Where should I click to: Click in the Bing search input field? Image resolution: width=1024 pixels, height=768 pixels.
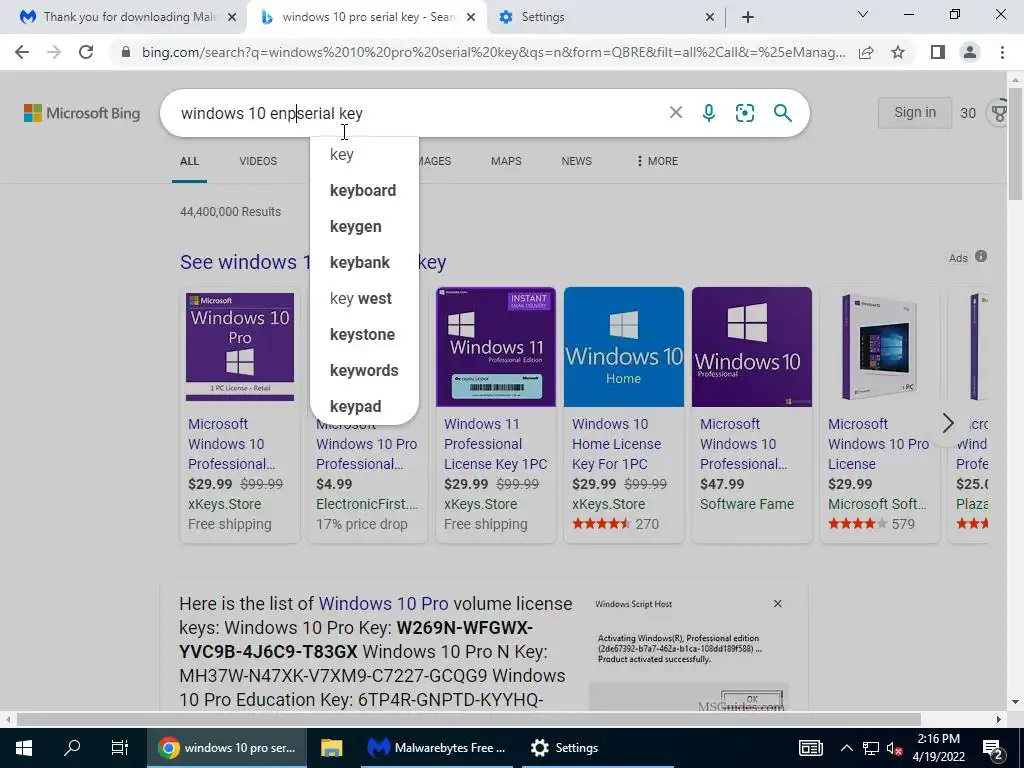point(418,113)
